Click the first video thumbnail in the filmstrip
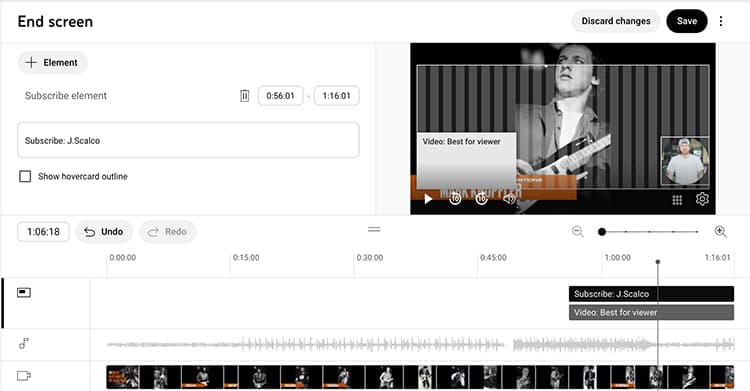Viewport: 750px width, 391px height. coord(123,377)
